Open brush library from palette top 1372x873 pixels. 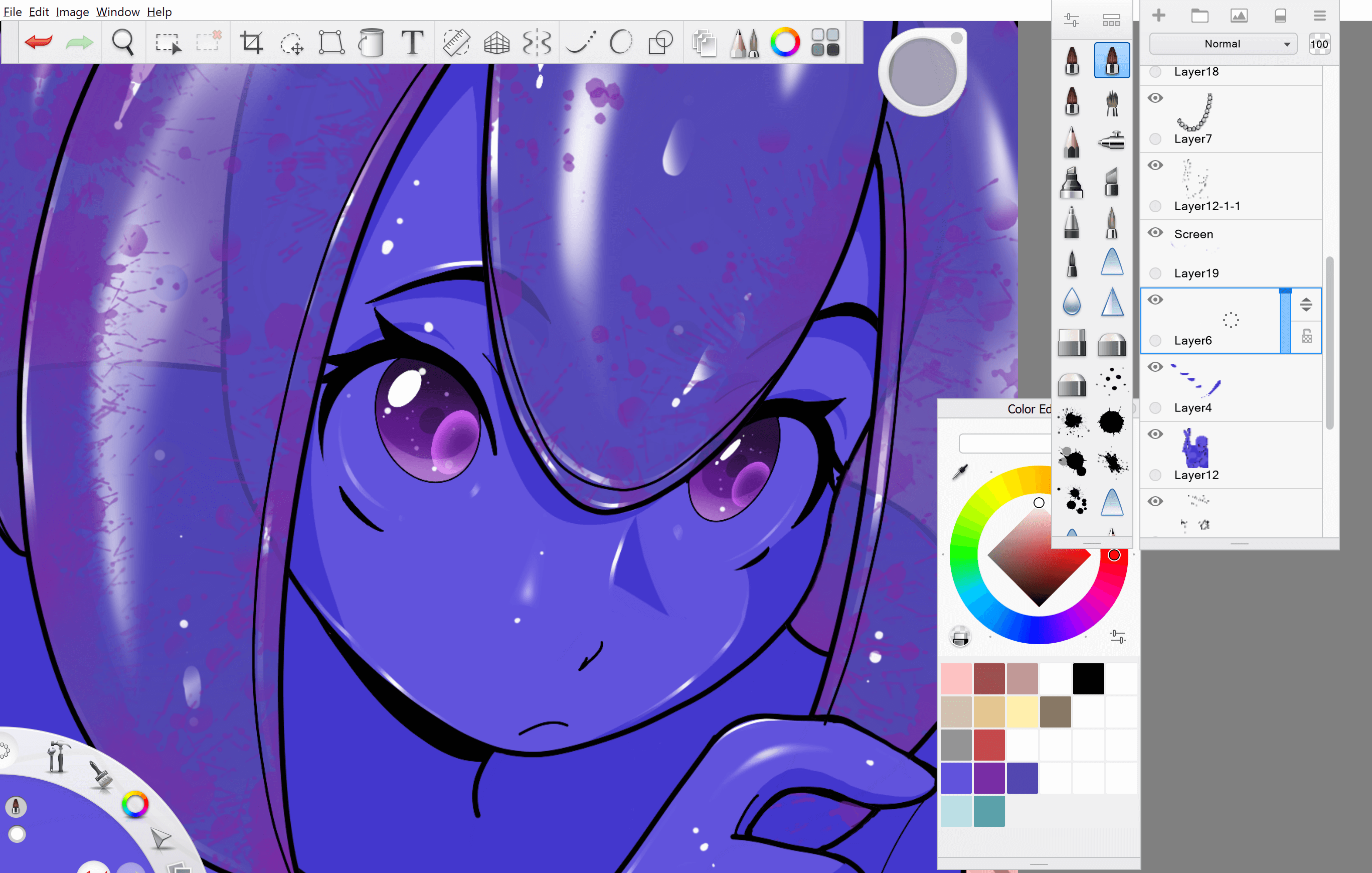coord(1111,21)
